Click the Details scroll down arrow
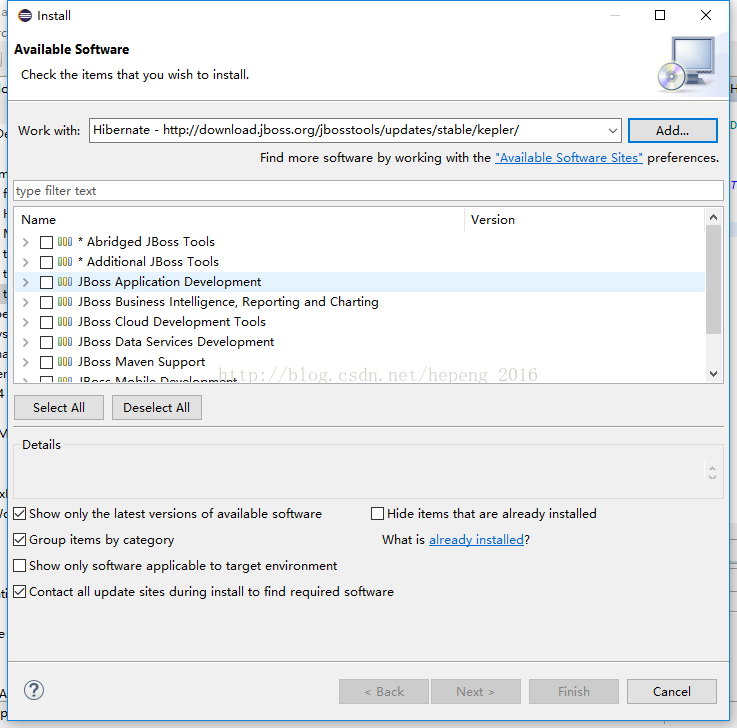 click(713, 477)
